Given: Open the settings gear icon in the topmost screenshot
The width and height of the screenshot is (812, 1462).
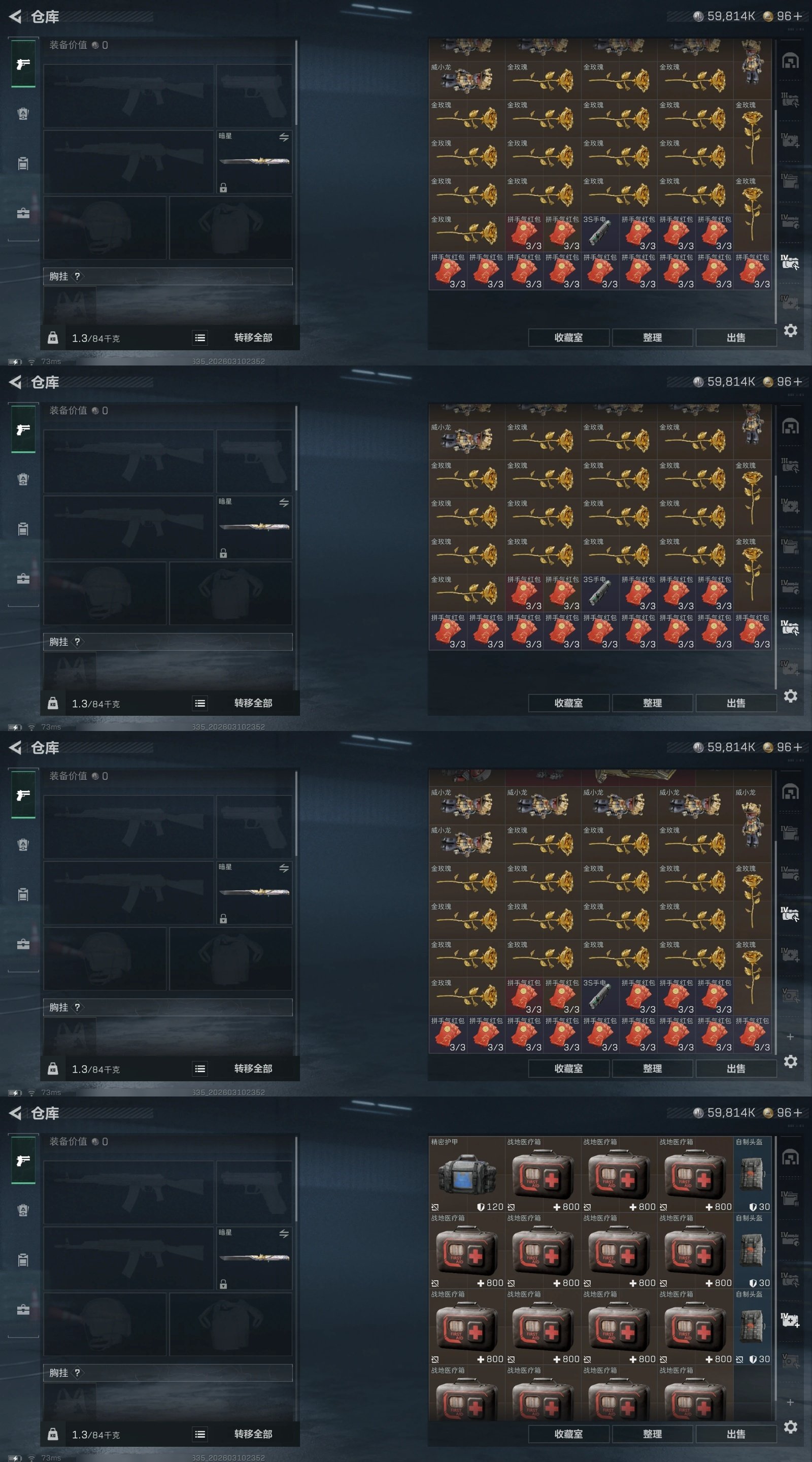Looking at the screenshot, I should point(791,330).
